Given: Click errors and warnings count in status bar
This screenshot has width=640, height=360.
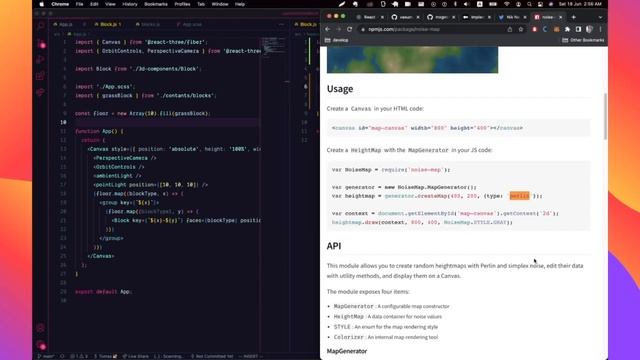Looking at the screenshot, I should pyautogui.click(x=79, y=356).
